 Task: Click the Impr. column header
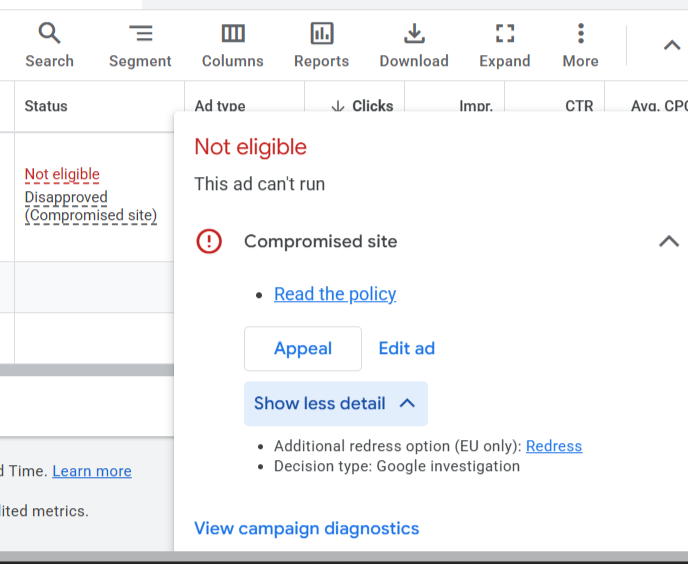476,106
